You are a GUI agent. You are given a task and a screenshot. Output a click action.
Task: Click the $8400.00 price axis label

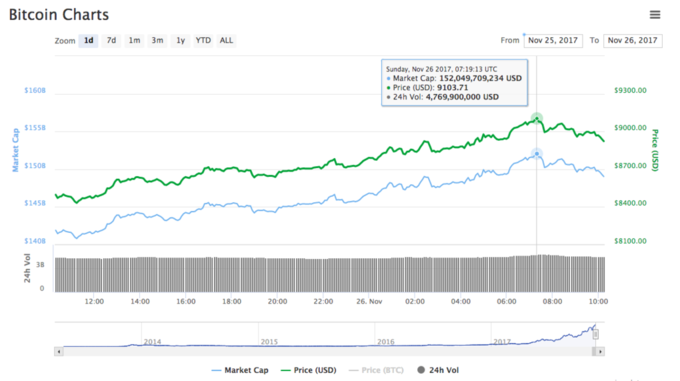point(630,203)
